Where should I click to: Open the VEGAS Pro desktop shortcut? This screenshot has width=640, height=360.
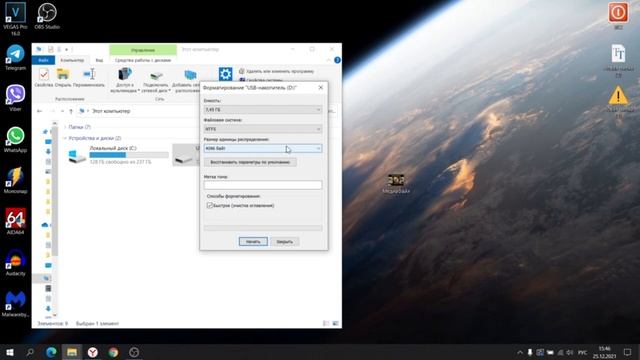tap(15, 18)
